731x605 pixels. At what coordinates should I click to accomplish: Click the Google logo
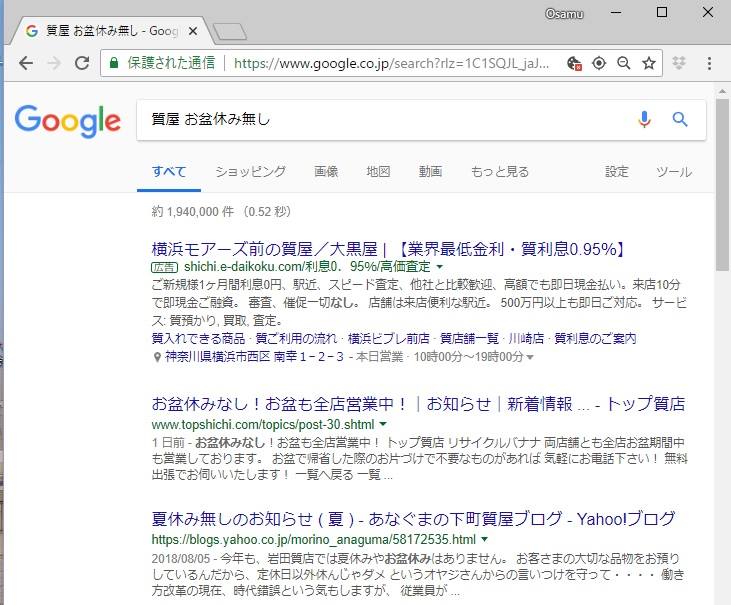click(x=68, y=121)
